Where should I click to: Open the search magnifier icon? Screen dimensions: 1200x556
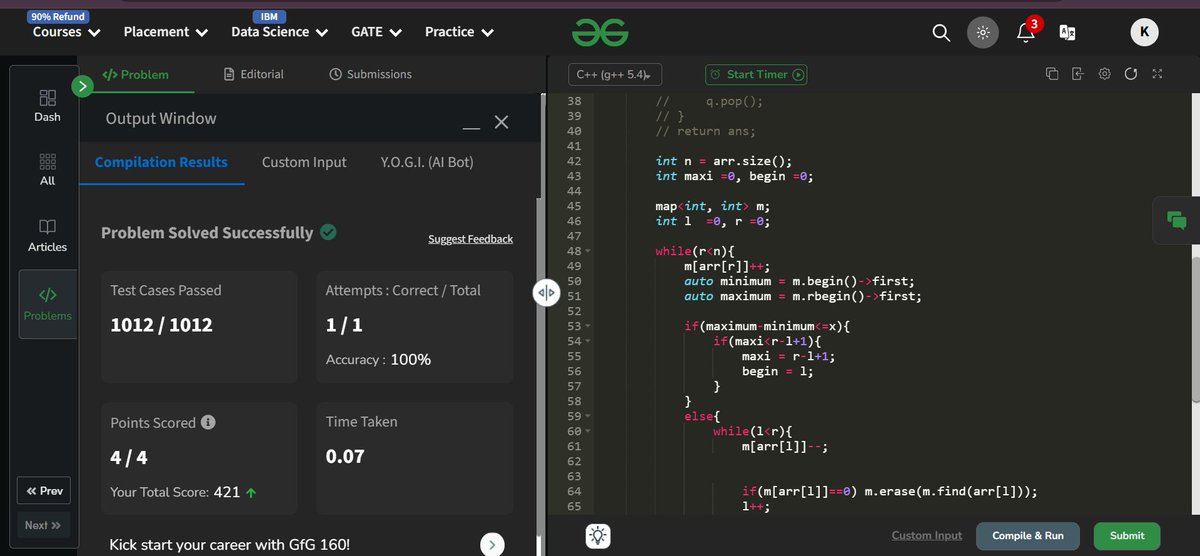tap(941, 33)
